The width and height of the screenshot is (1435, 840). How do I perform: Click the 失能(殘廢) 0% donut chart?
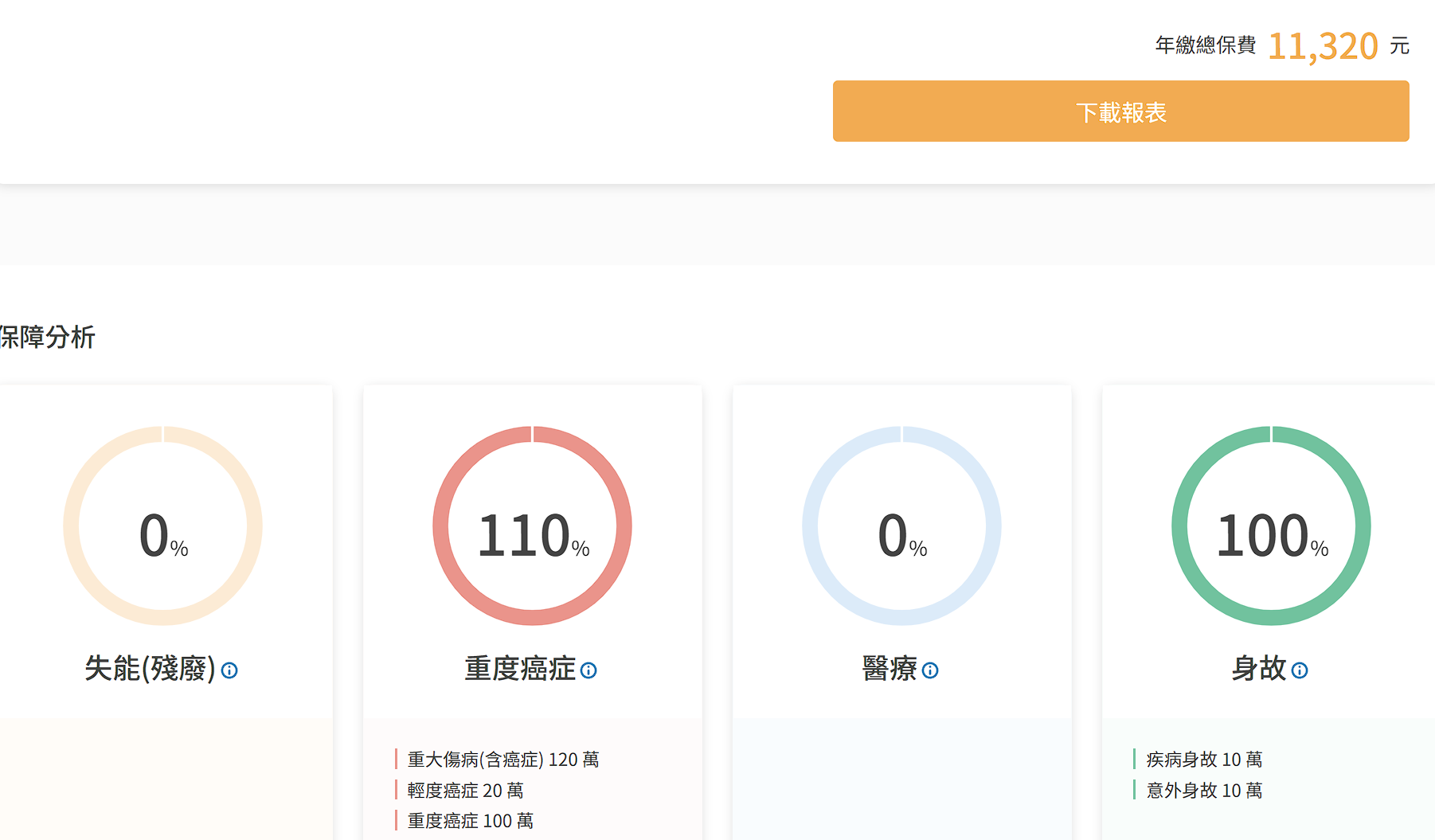163,526
